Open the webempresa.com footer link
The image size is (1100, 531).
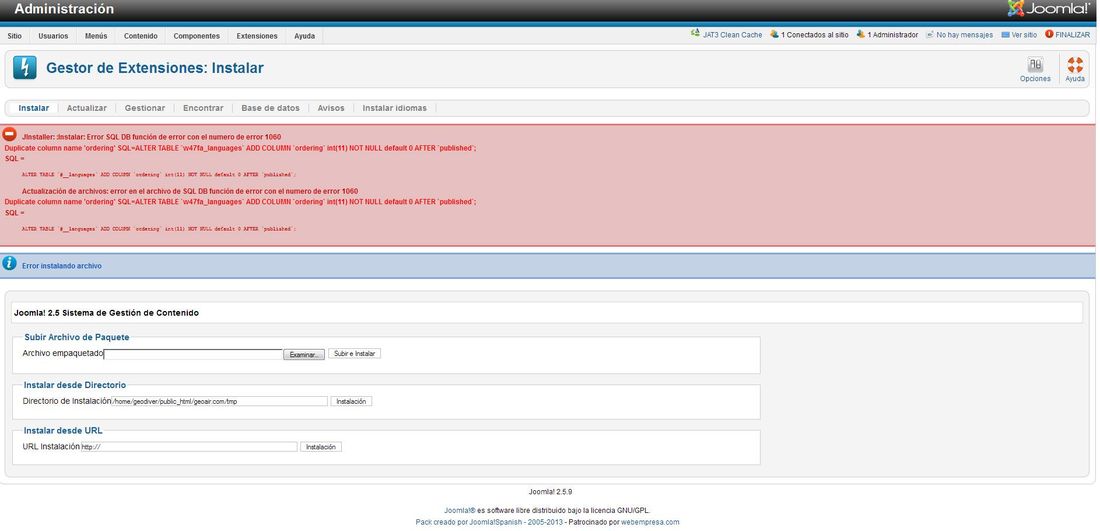650,523
